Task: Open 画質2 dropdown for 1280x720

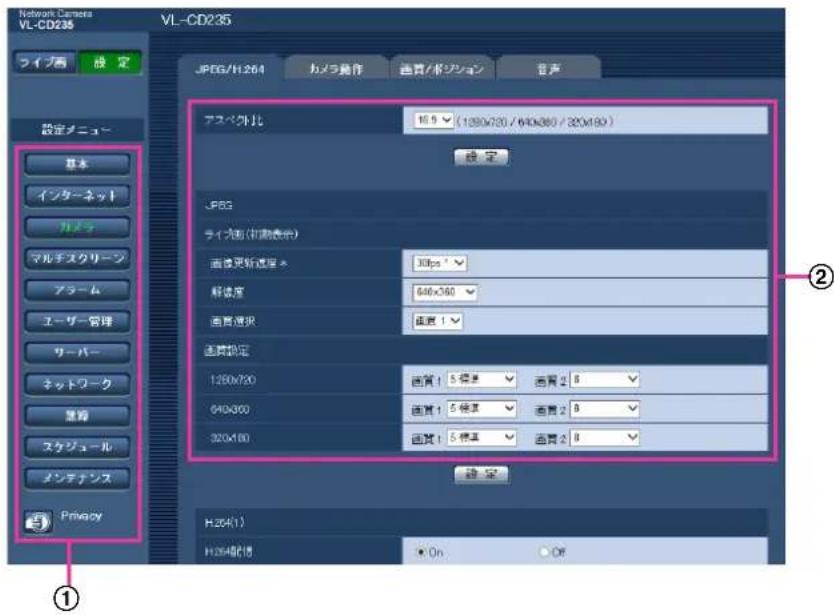Action: pos(604,379)
